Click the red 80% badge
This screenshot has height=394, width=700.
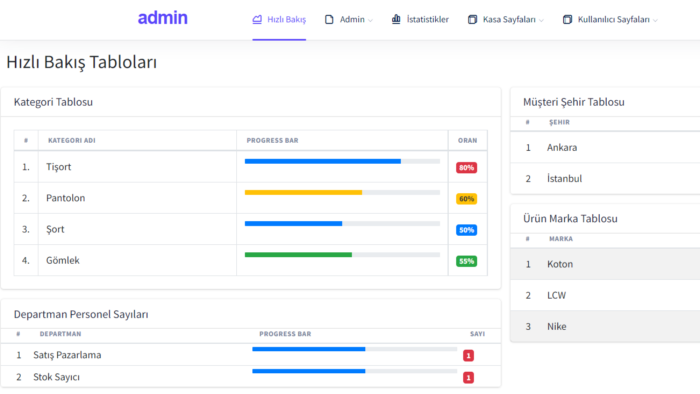click(x=466, y=168)
